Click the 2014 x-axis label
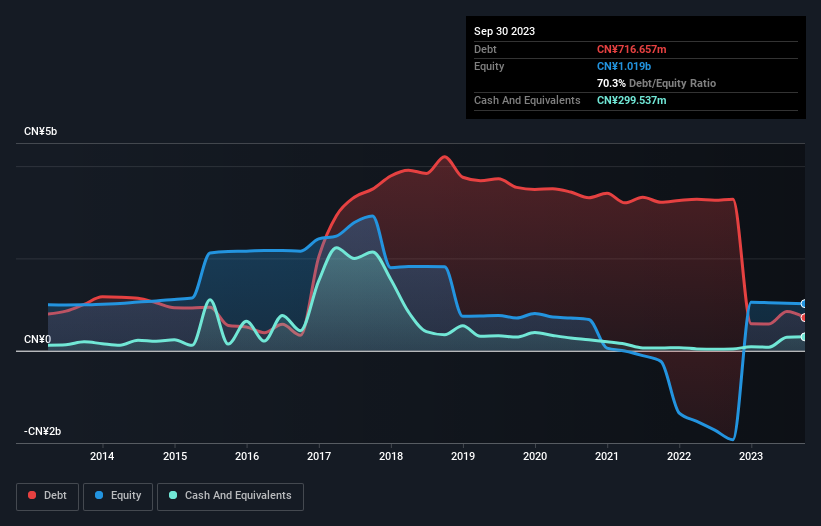 (102, 456)
